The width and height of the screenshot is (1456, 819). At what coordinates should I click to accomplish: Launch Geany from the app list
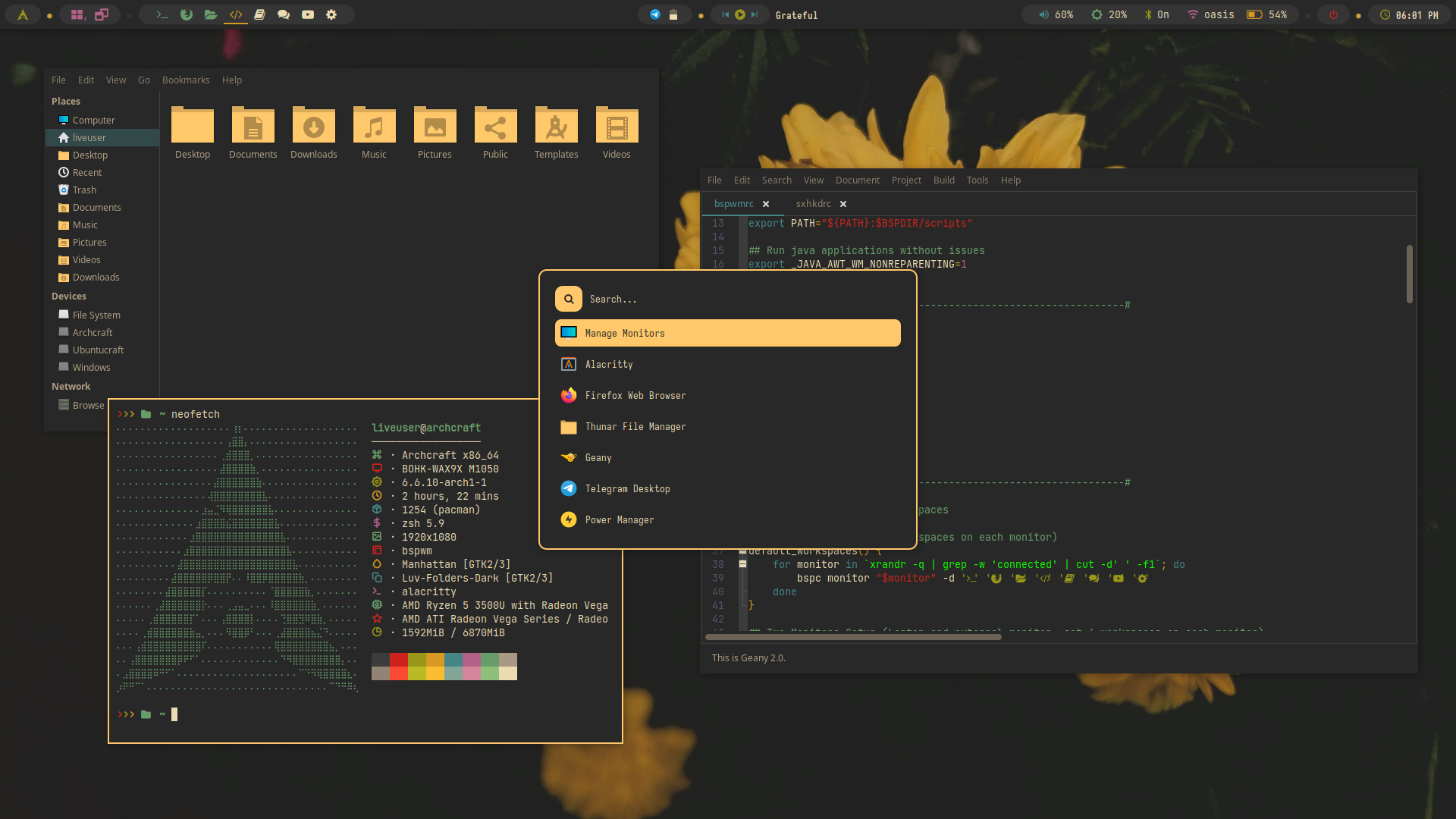click(x=598, y=457)
